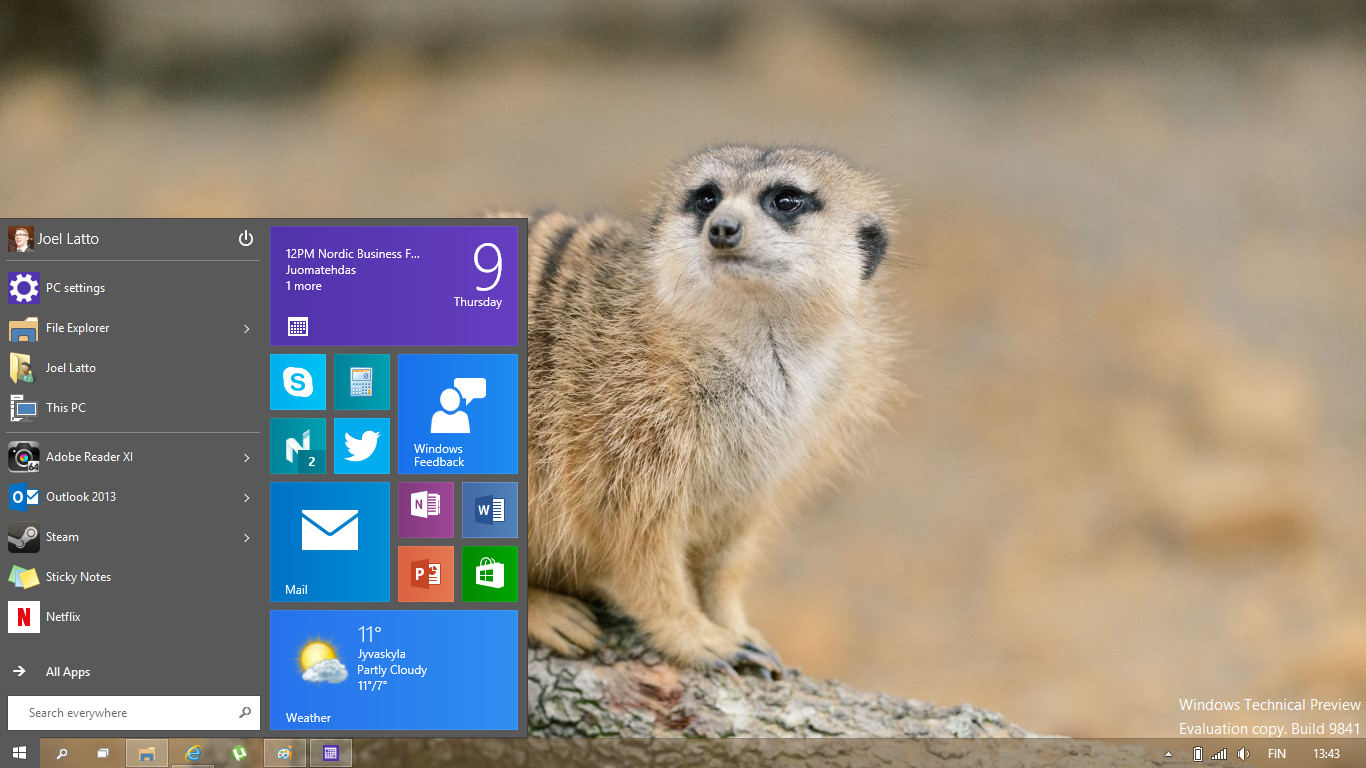Click the Joel Latto user account name
This screenshot has width=1366, height=768.
pos(67,239)
